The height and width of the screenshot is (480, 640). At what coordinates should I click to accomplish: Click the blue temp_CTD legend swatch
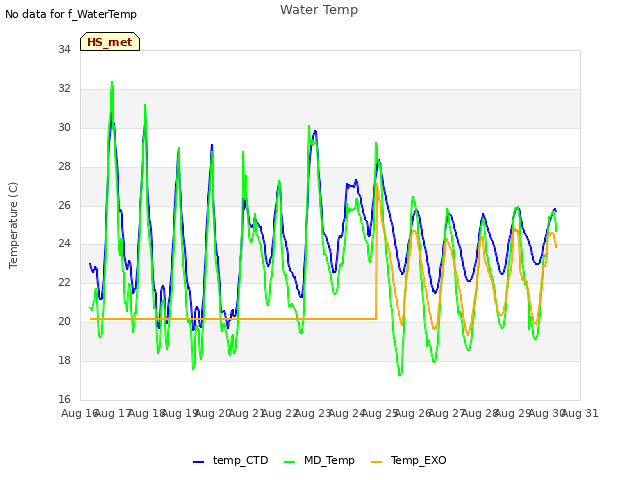(x=198, y=462)
